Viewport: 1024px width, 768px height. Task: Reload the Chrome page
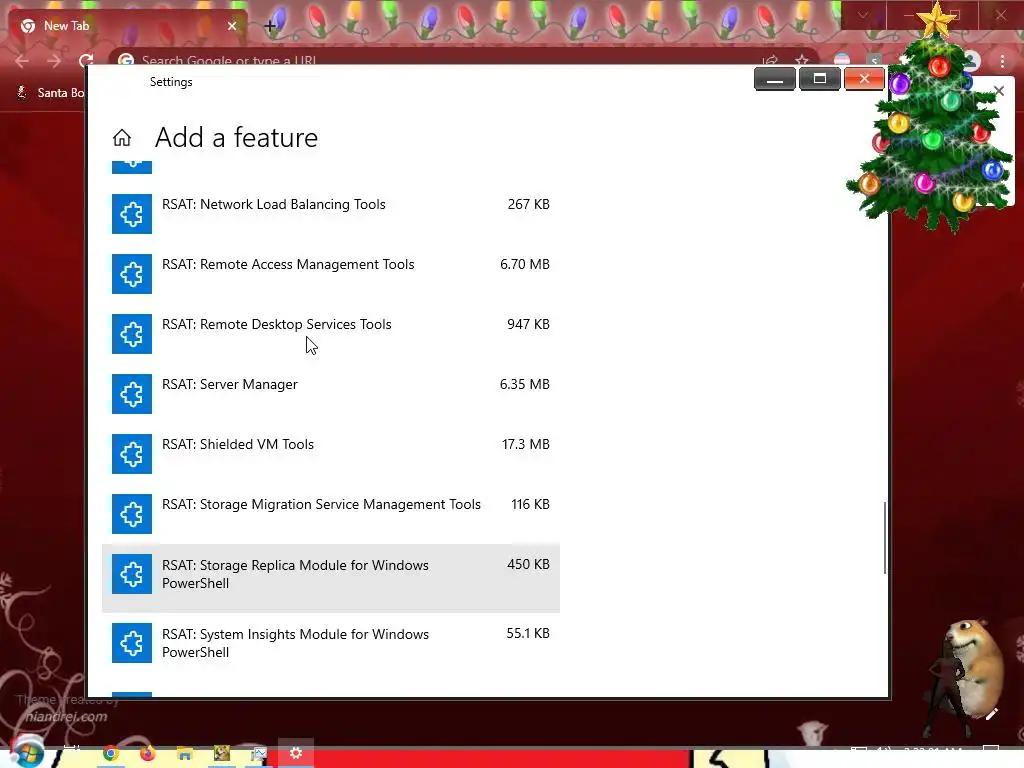(86, 61)
